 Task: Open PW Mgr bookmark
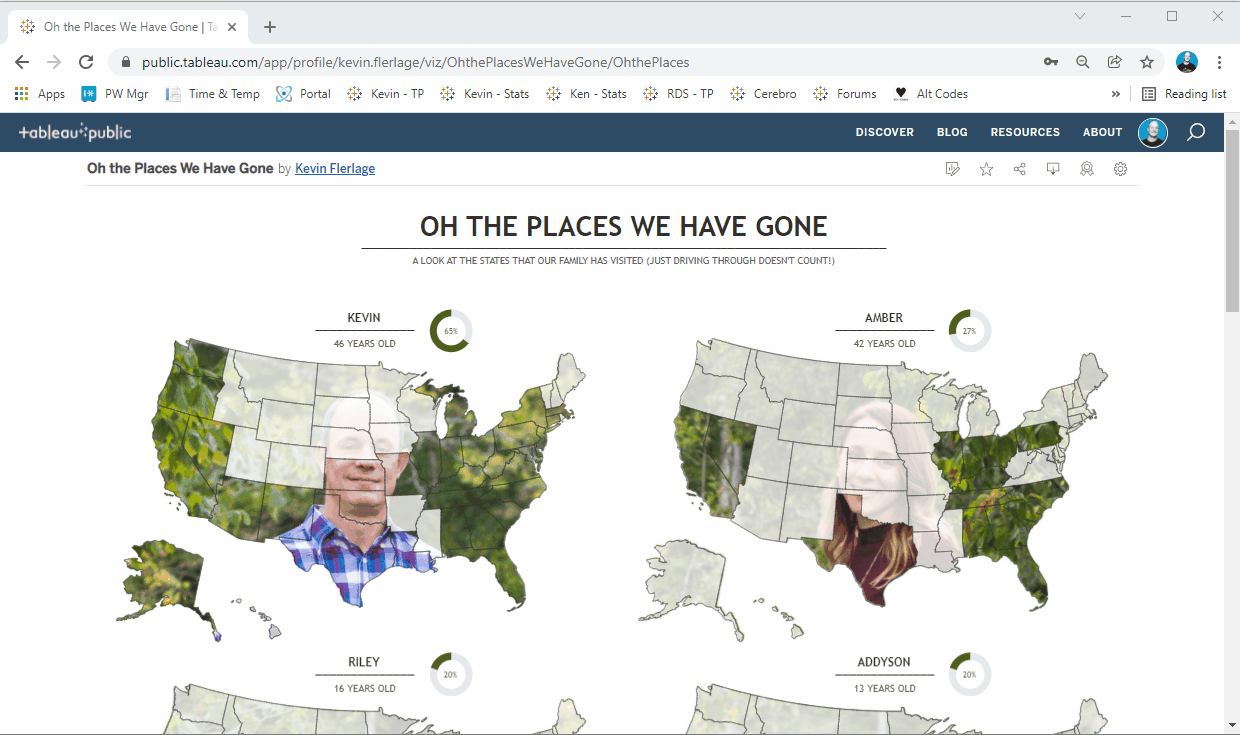click(115, 94)
